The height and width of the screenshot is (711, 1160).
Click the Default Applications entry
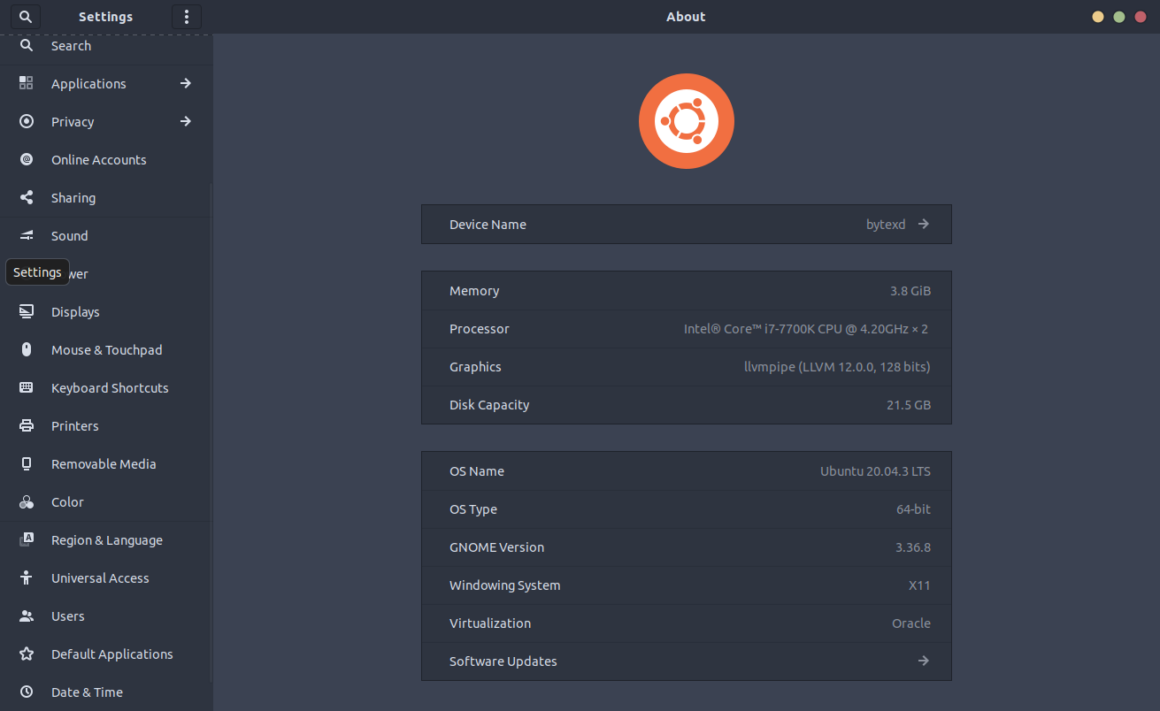(x=111, y=653)
